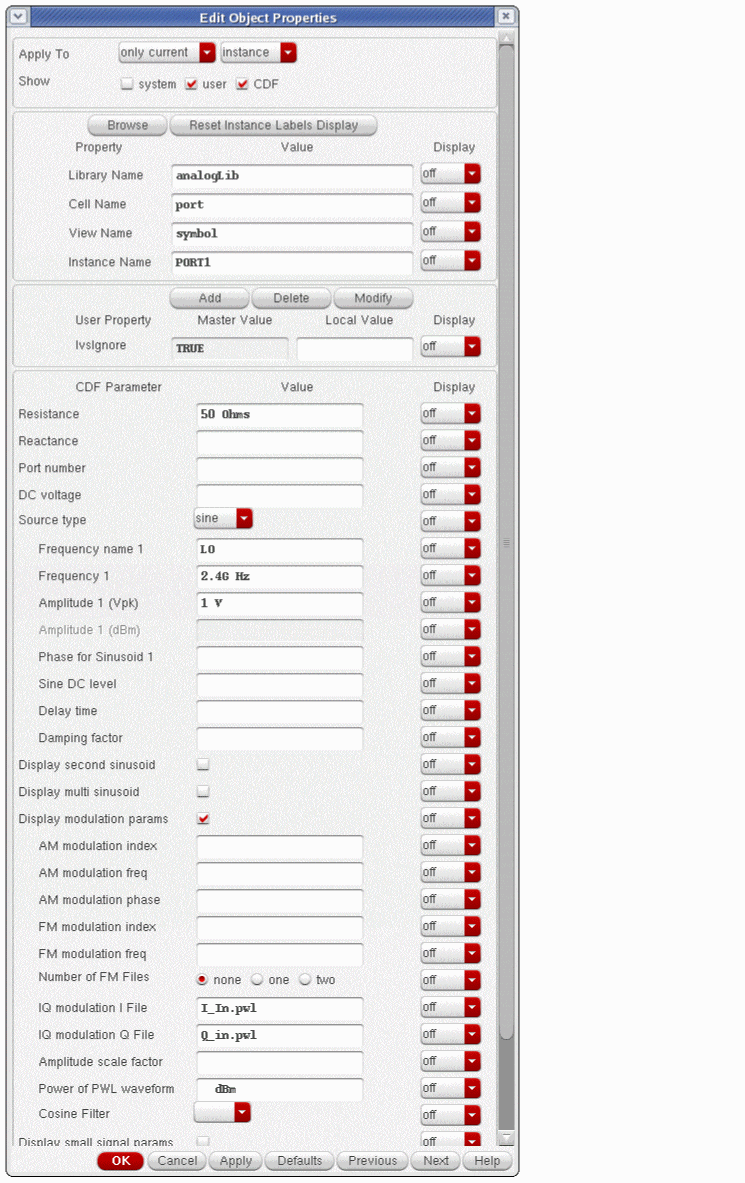Click the AM modulation index field
This screenshot has width=745, height=1183.
coord(279,847)
